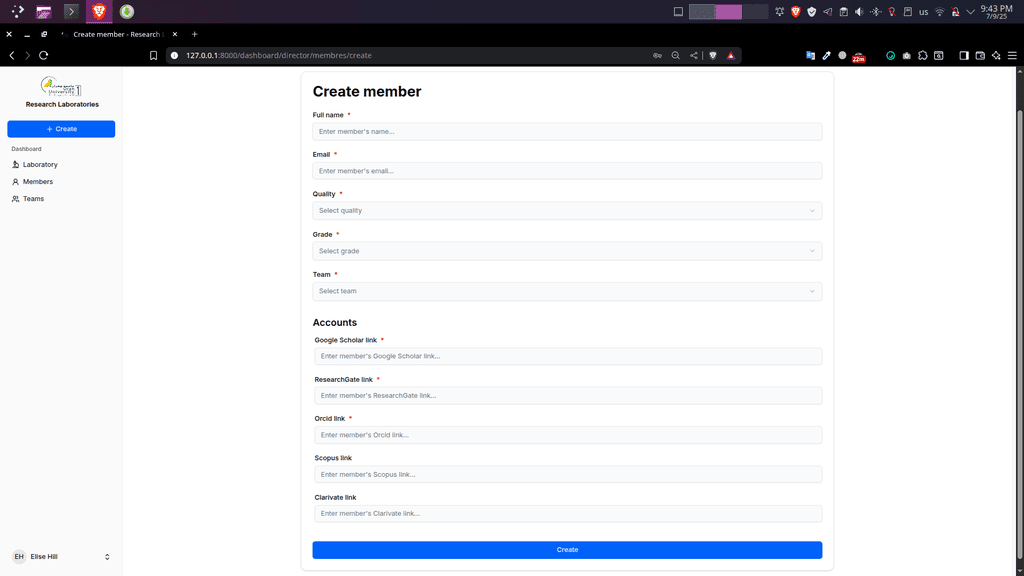
Task: Click the green circular Grammarly-style extension icon
Action: tap(890, 56)
